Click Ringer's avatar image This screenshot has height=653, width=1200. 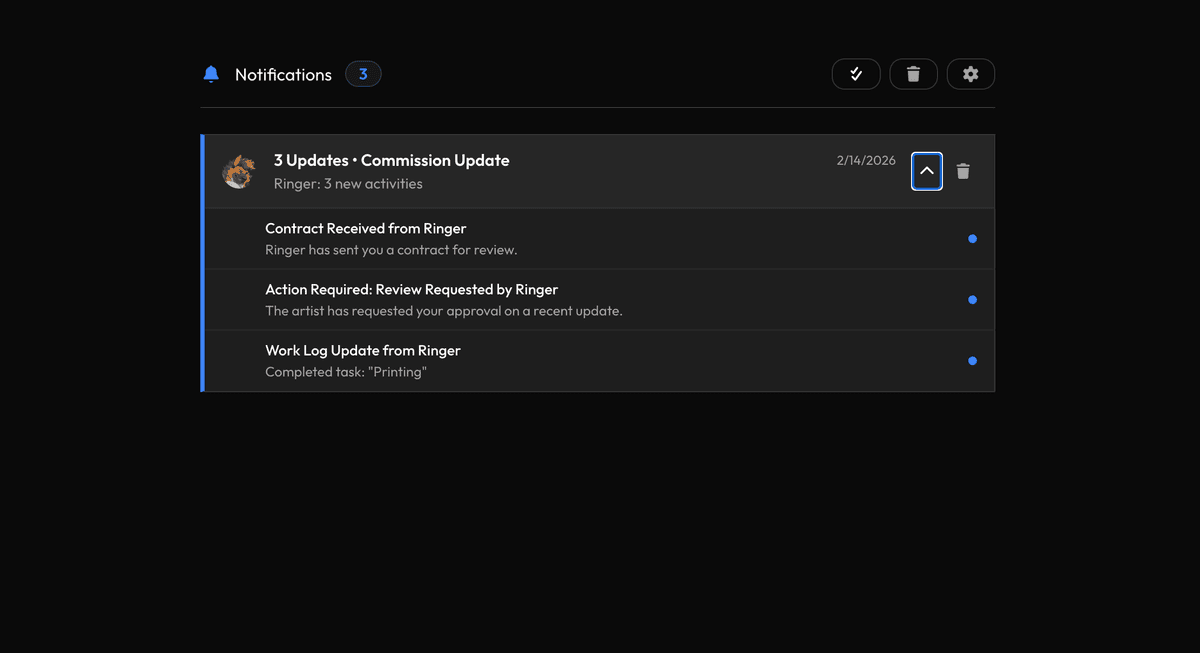click(239, 171)
